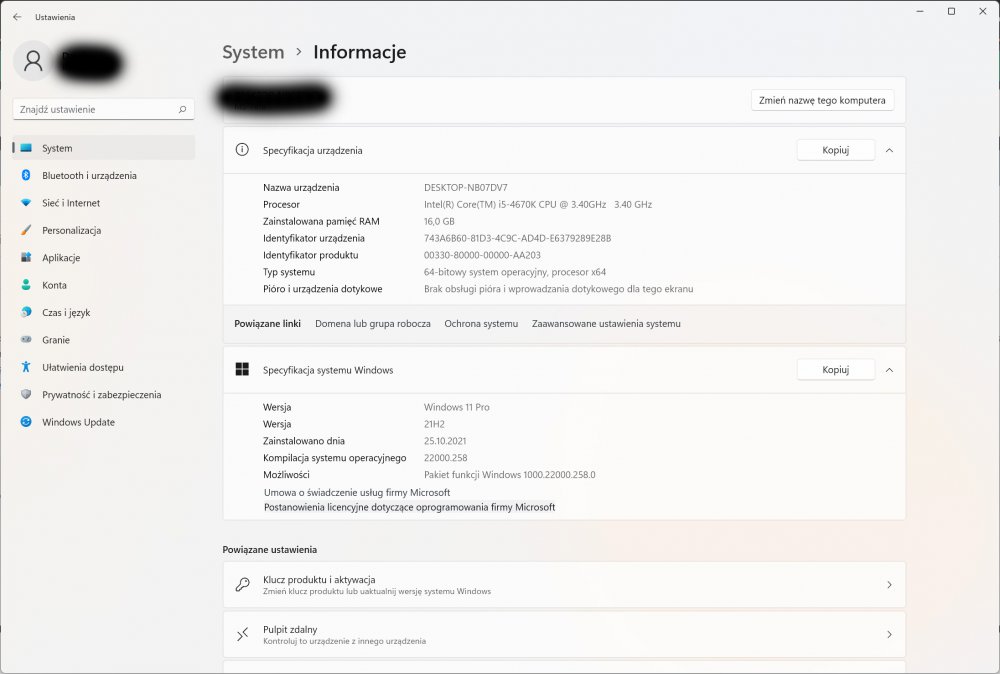Click Zmień nazwę tego komputera button
The height and width of the screenshot is (674, 1000).
(x=822, y=100)
